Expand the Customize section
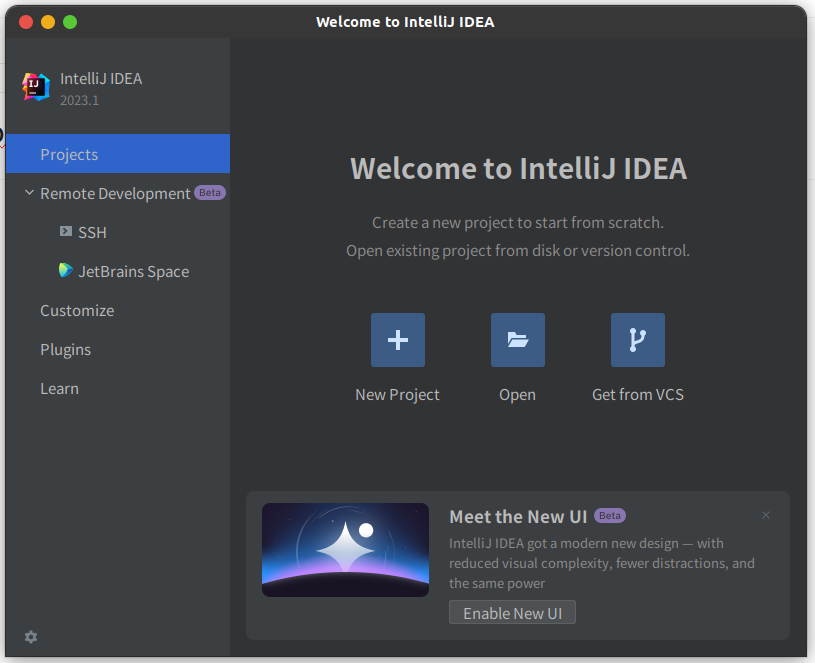 point(77,310)
